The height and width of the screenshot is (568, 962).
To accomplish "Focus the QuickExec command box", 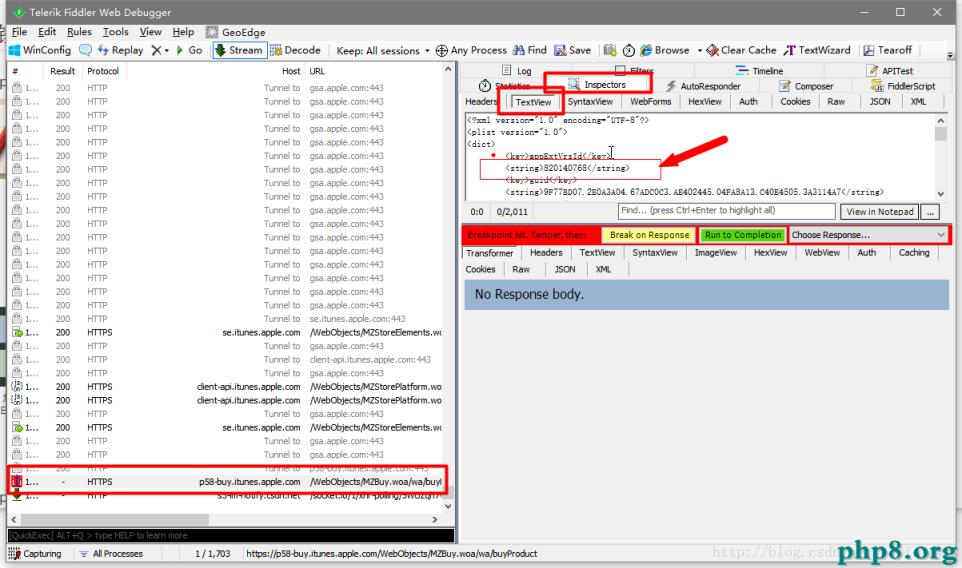I will [231, 535].
